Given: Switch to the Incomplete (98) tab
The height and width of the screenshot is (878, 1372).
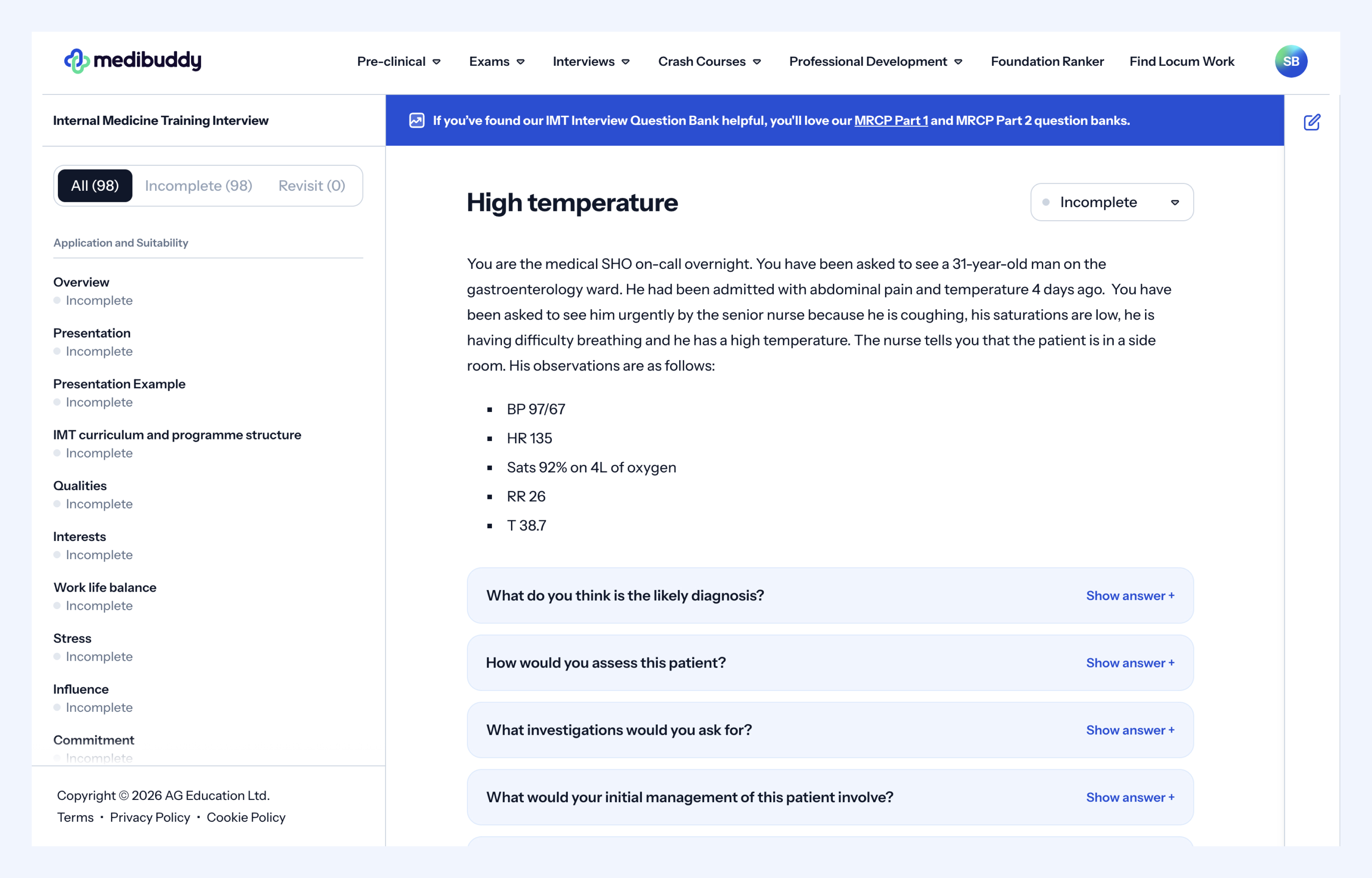Looking at the screenshot, I should click(198, 185).
